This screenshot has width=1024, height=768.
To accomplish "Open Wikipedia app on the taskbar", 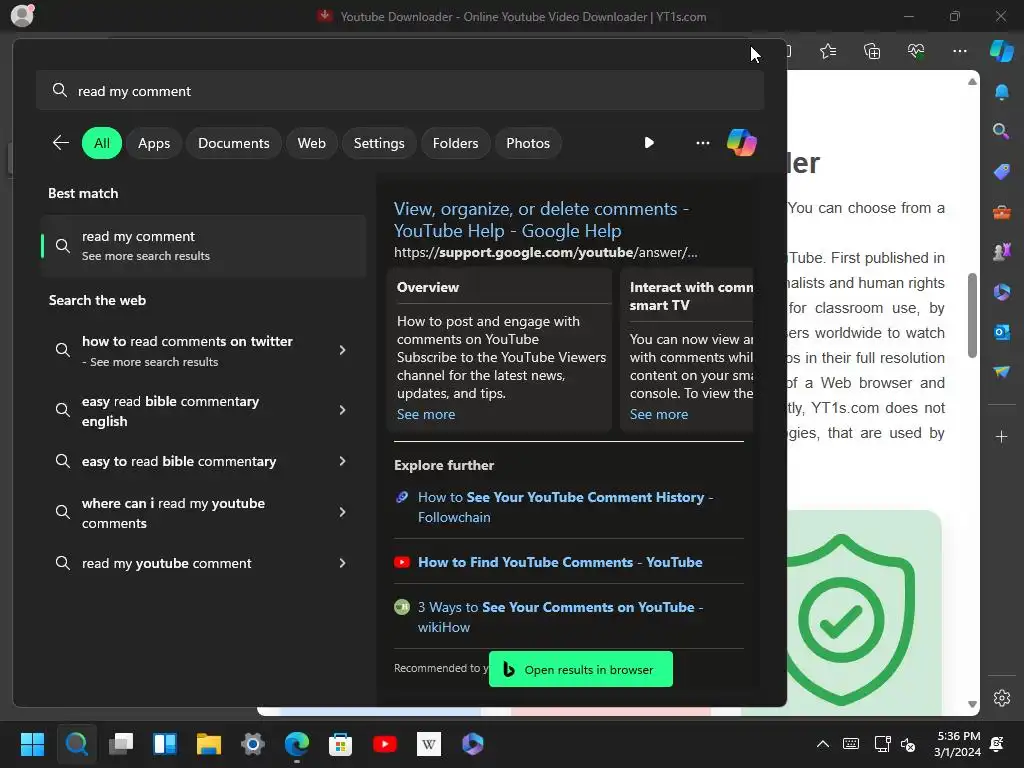I will click(x=428, y=744).
